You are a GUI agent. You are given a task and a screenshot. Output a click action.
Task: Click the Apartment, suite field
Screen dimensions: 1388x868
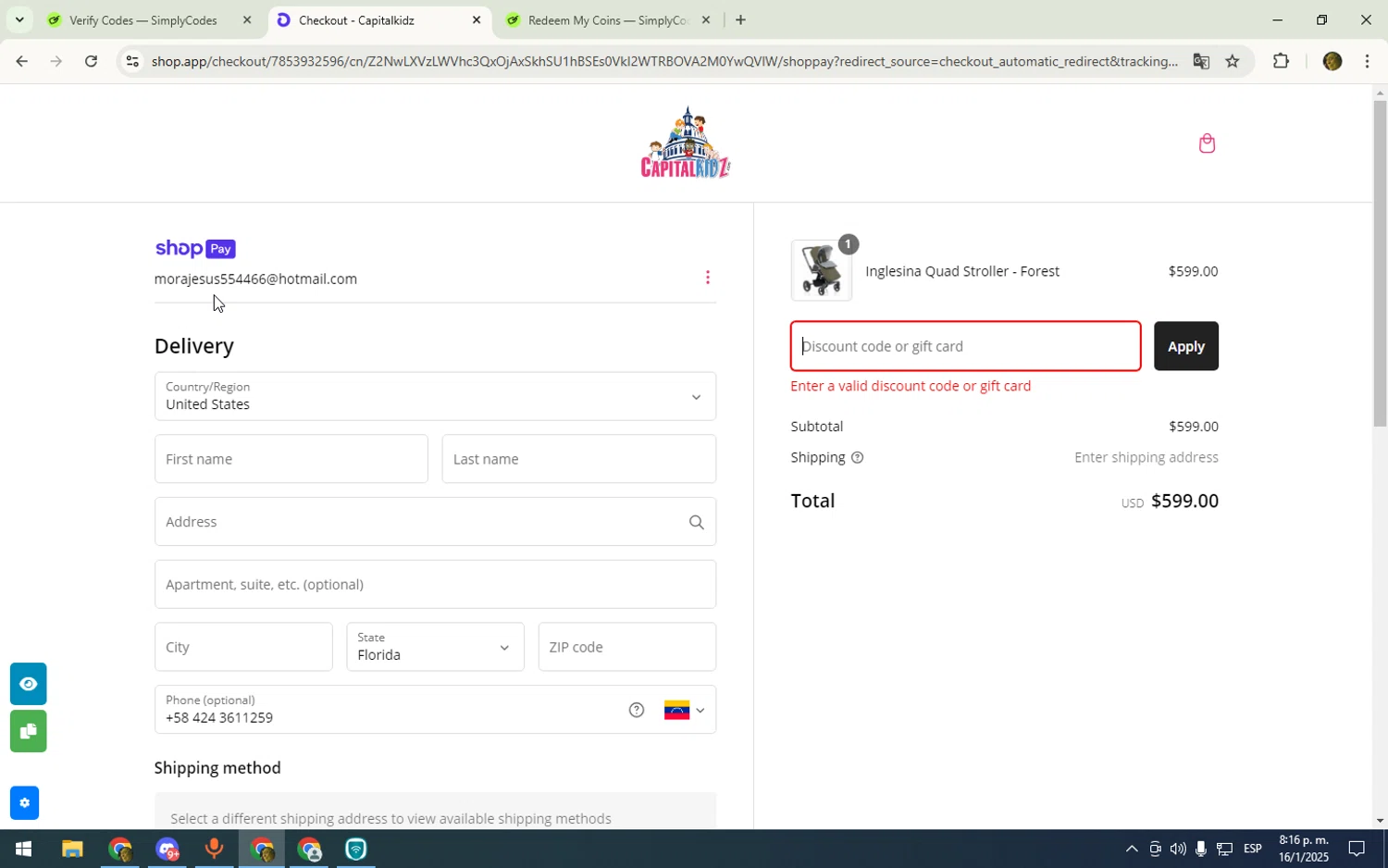tap(435, 584)
